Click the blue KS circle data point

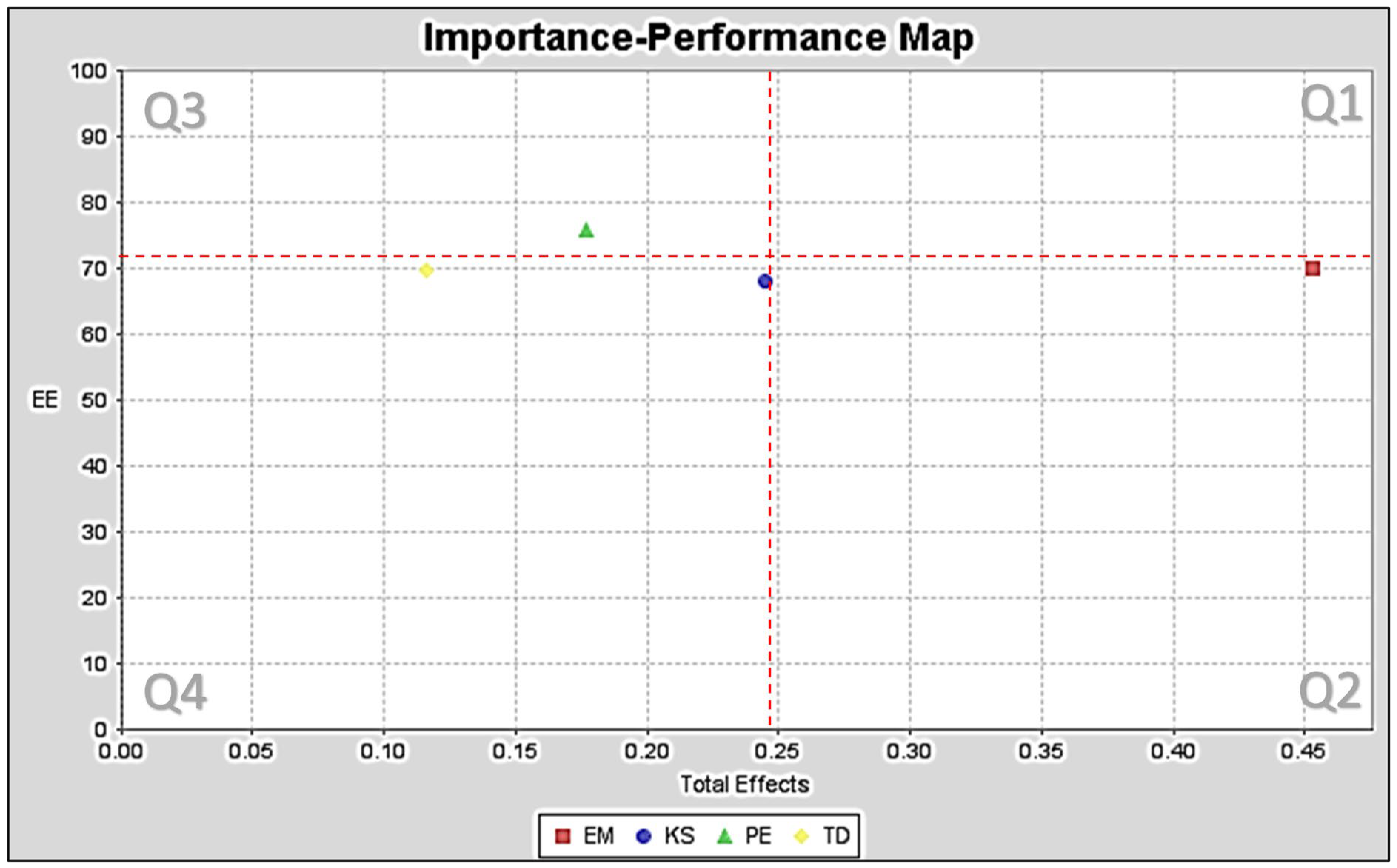[765, 281]
